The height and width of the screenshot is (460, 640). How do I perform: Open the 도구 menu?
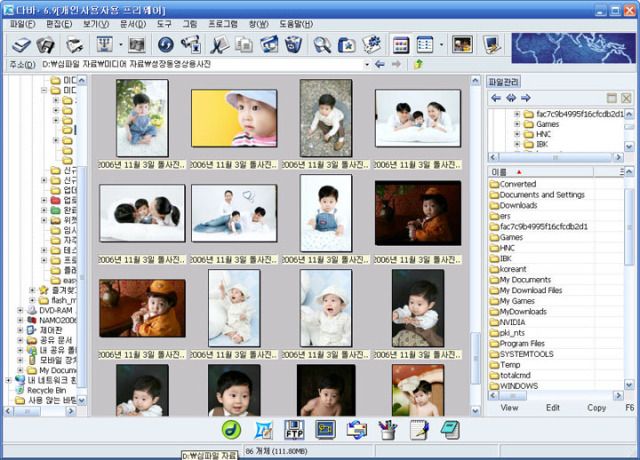(x=164, y=24)
